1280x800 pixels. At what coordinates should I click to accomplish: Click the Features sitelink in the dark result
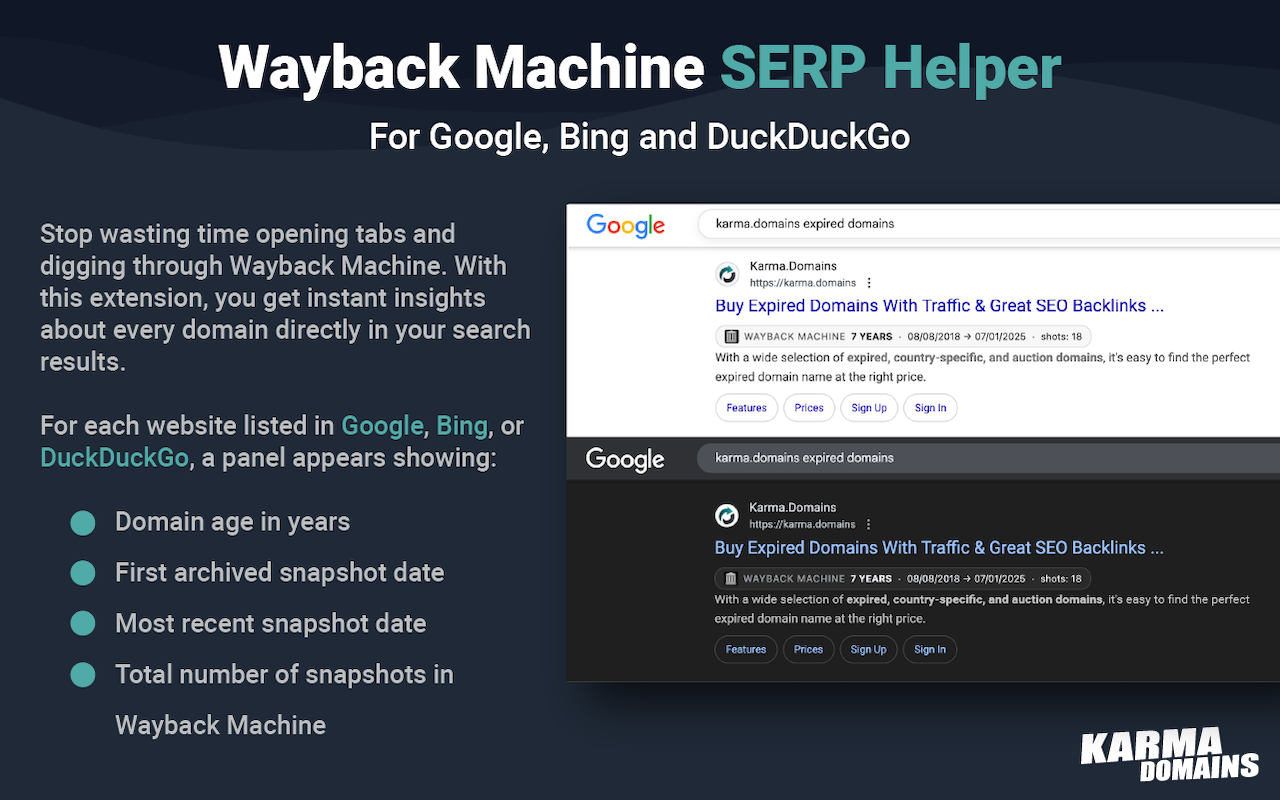click(x=745, y=649)
